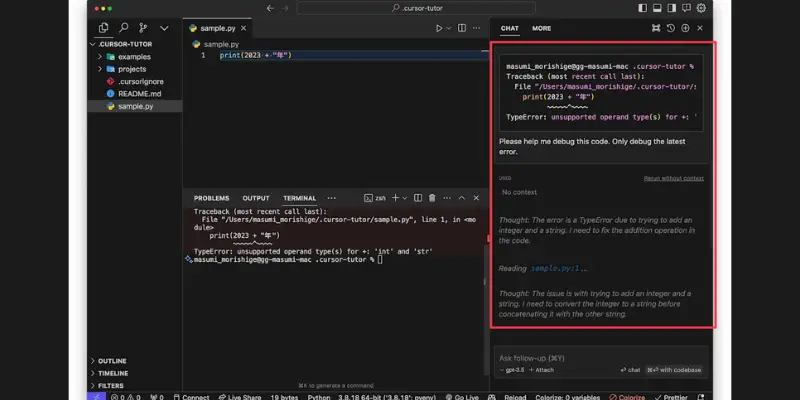Click the Ask follow-up input field

coord(601,358)
